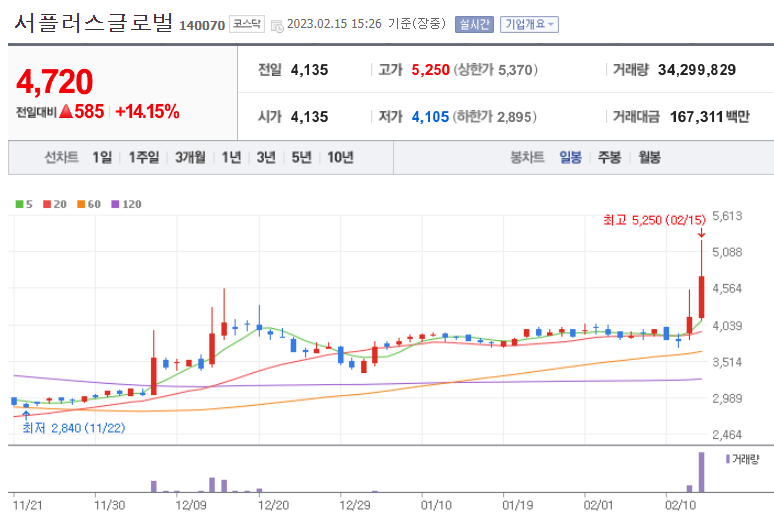Screen dimensions: 774x518
Task: Click the orange 60-day moving average swatch
Action: pyautogui.click(x=81, y=204)
